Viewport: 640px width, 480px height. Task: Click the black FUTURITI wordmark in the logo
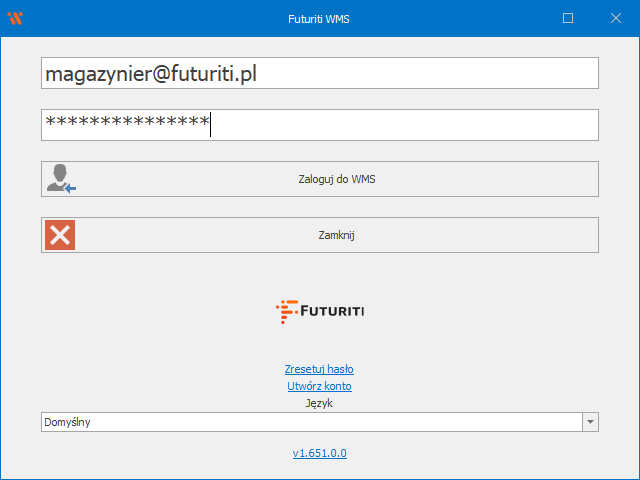pos(332,312)
